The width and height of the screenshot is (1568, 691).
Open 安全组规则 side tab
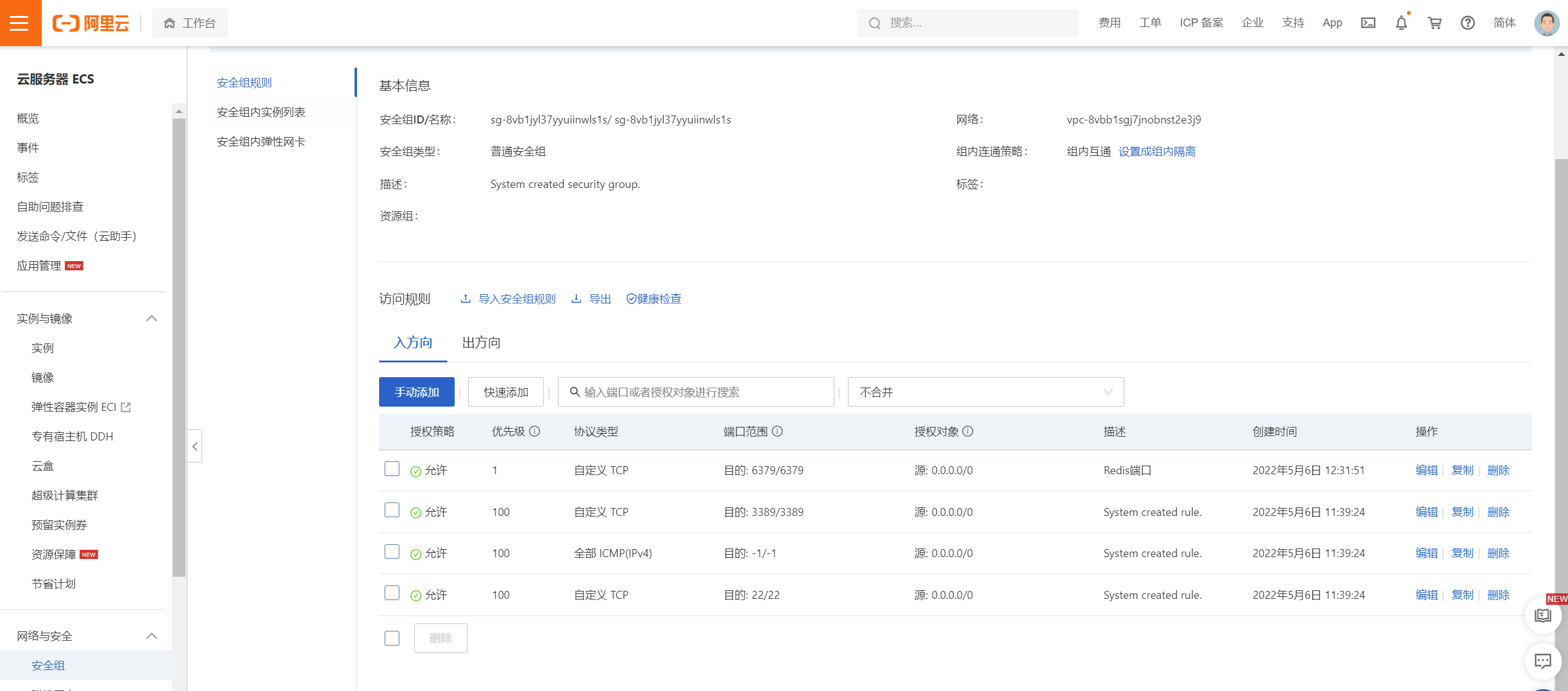pos(244,82)
